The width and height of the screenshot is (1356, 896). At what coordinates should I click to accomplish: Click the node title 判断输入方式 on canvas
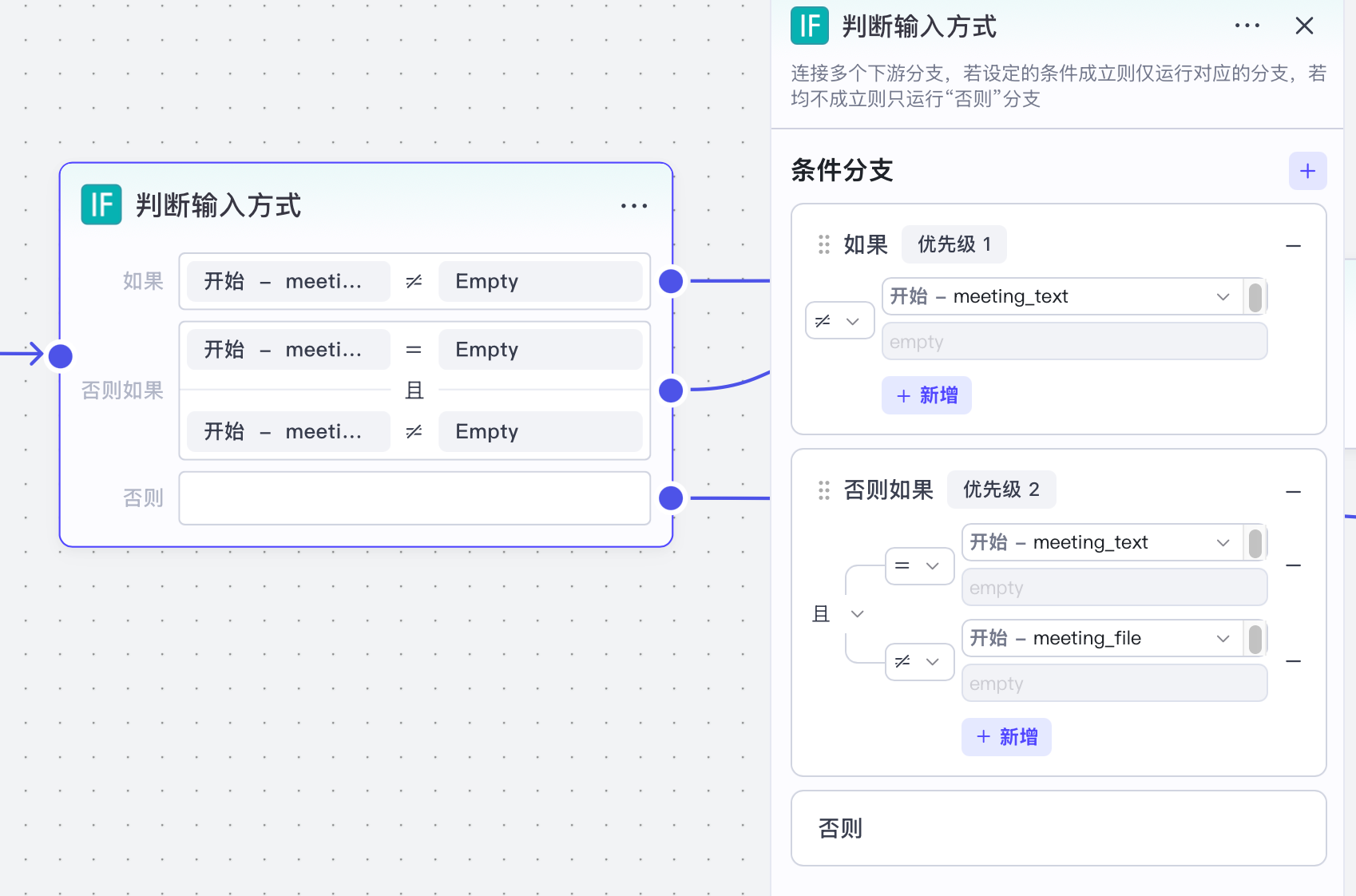point(218,205)
